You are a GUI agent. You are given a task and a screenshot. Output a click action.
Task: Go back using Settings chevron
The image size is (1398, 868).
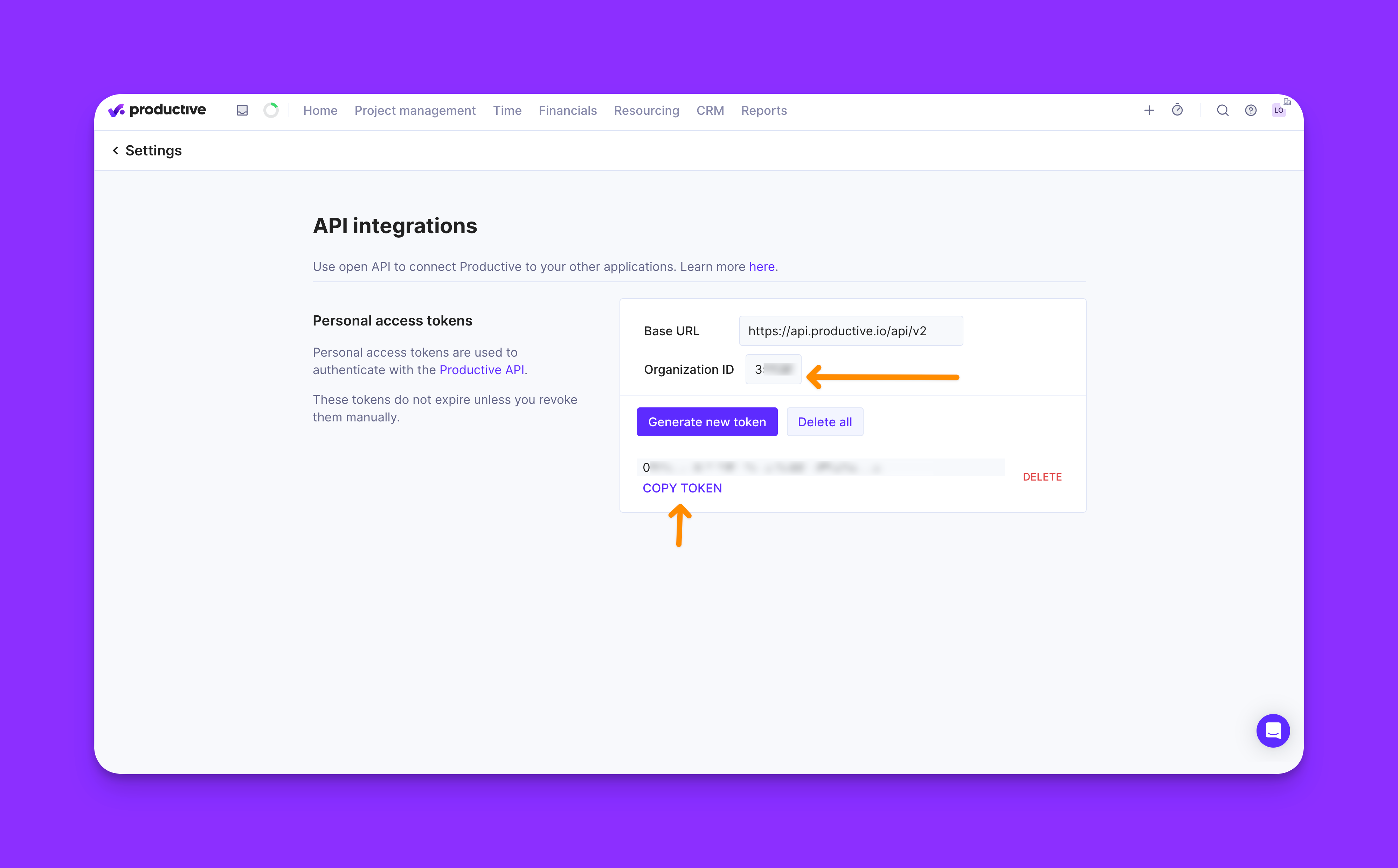pos(116,150)
